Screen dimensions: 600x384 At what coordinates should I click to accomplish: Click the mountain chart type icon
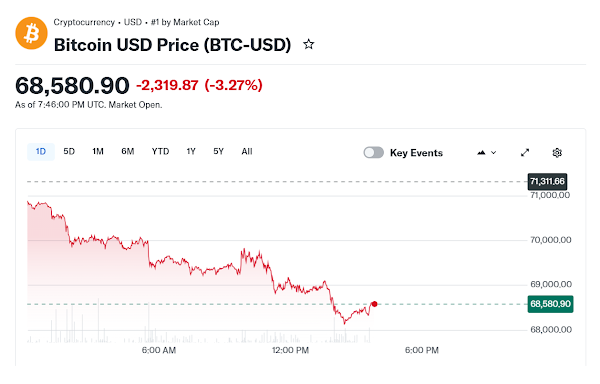click(481, 153)
